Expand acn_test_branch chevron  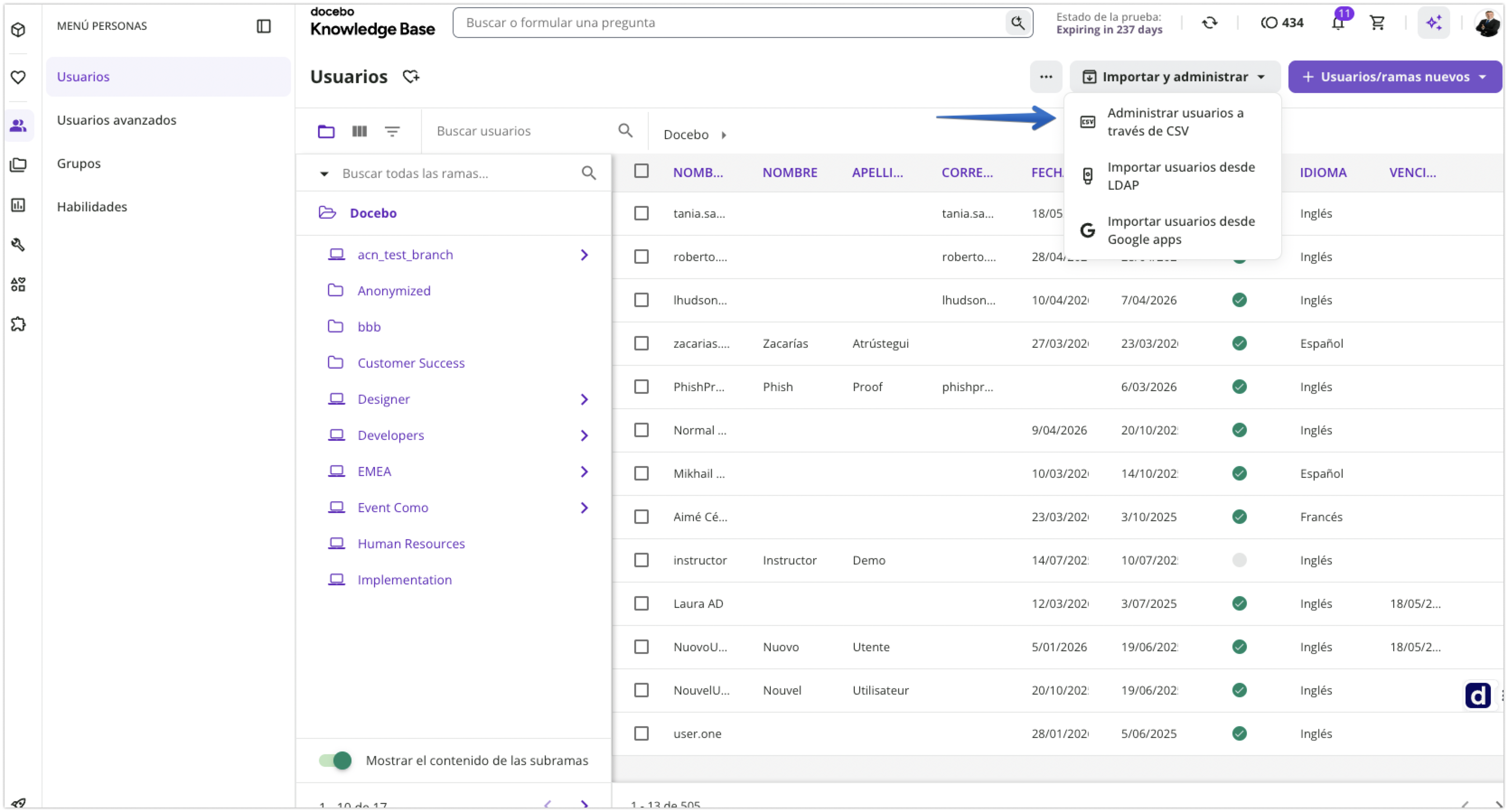(x=584, y=254)
